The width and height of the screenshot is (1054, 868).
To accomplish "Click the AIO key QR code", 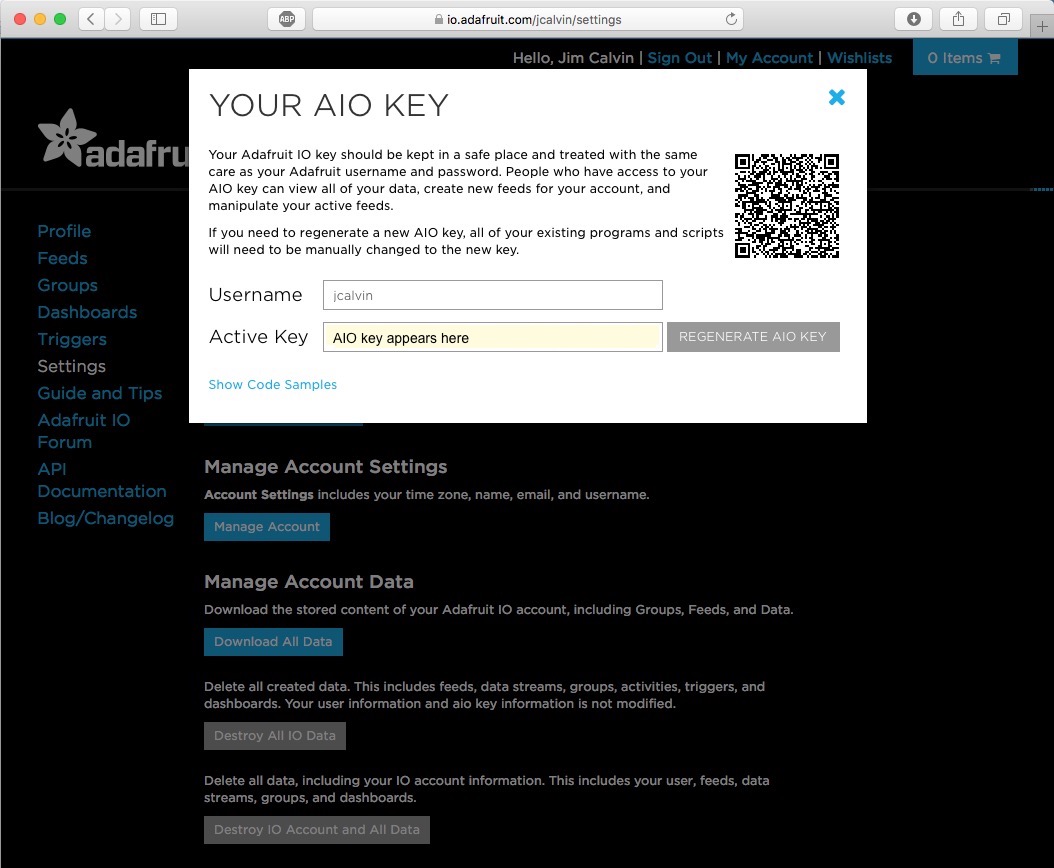I will [786, 206].
